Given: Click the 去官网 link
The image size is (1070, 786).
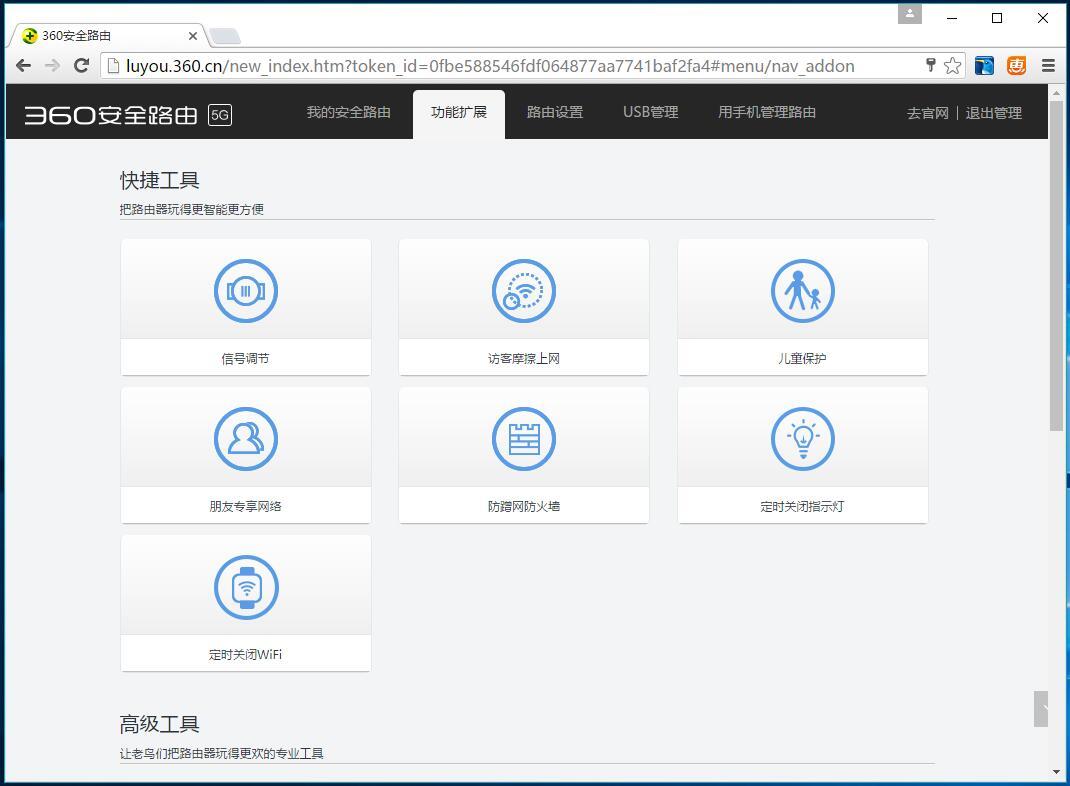Looking at the screenshot, I should (x=927, y=113).
